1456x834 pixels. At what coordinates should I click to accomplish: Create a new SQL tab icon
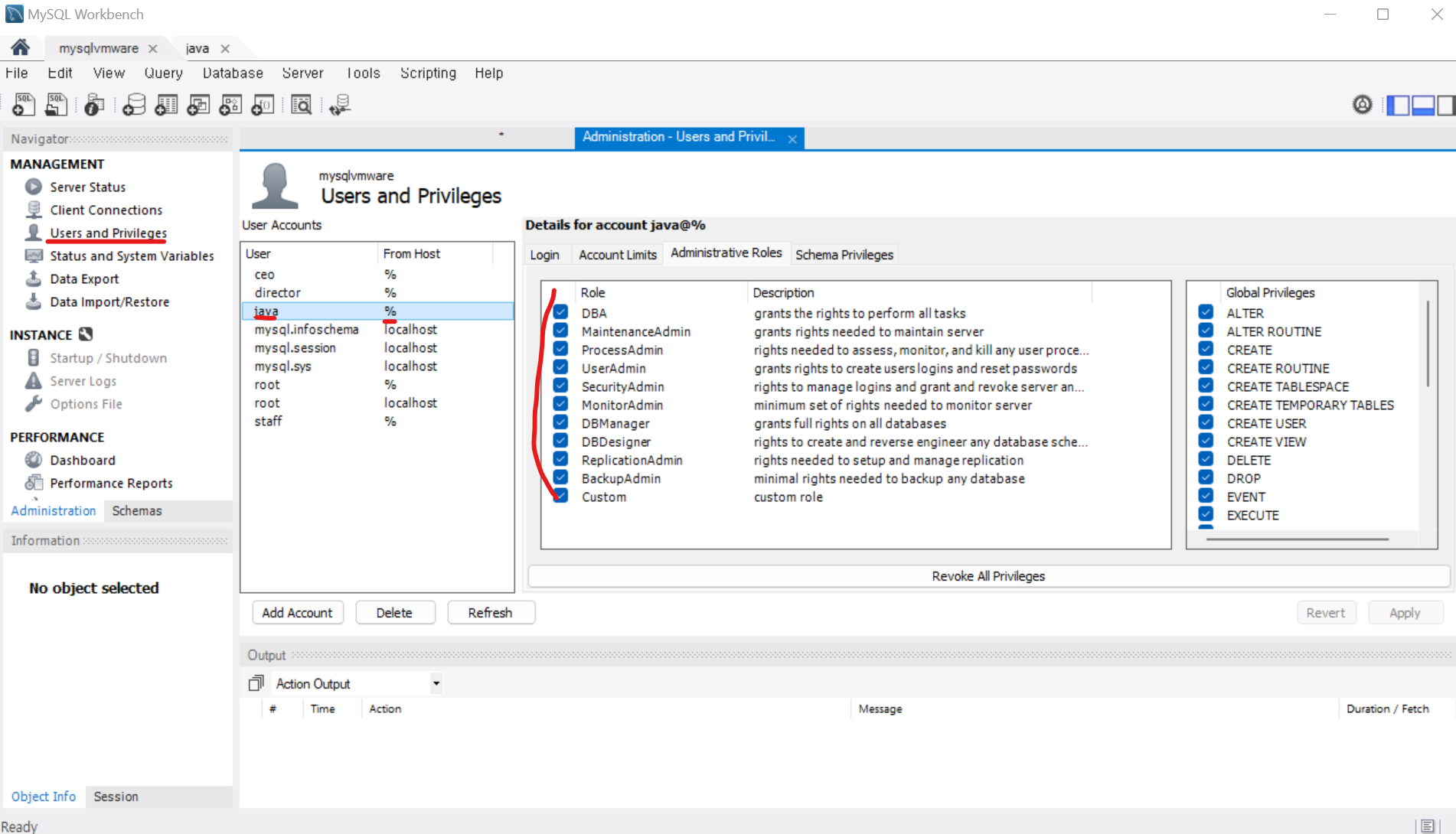point(24,105)
